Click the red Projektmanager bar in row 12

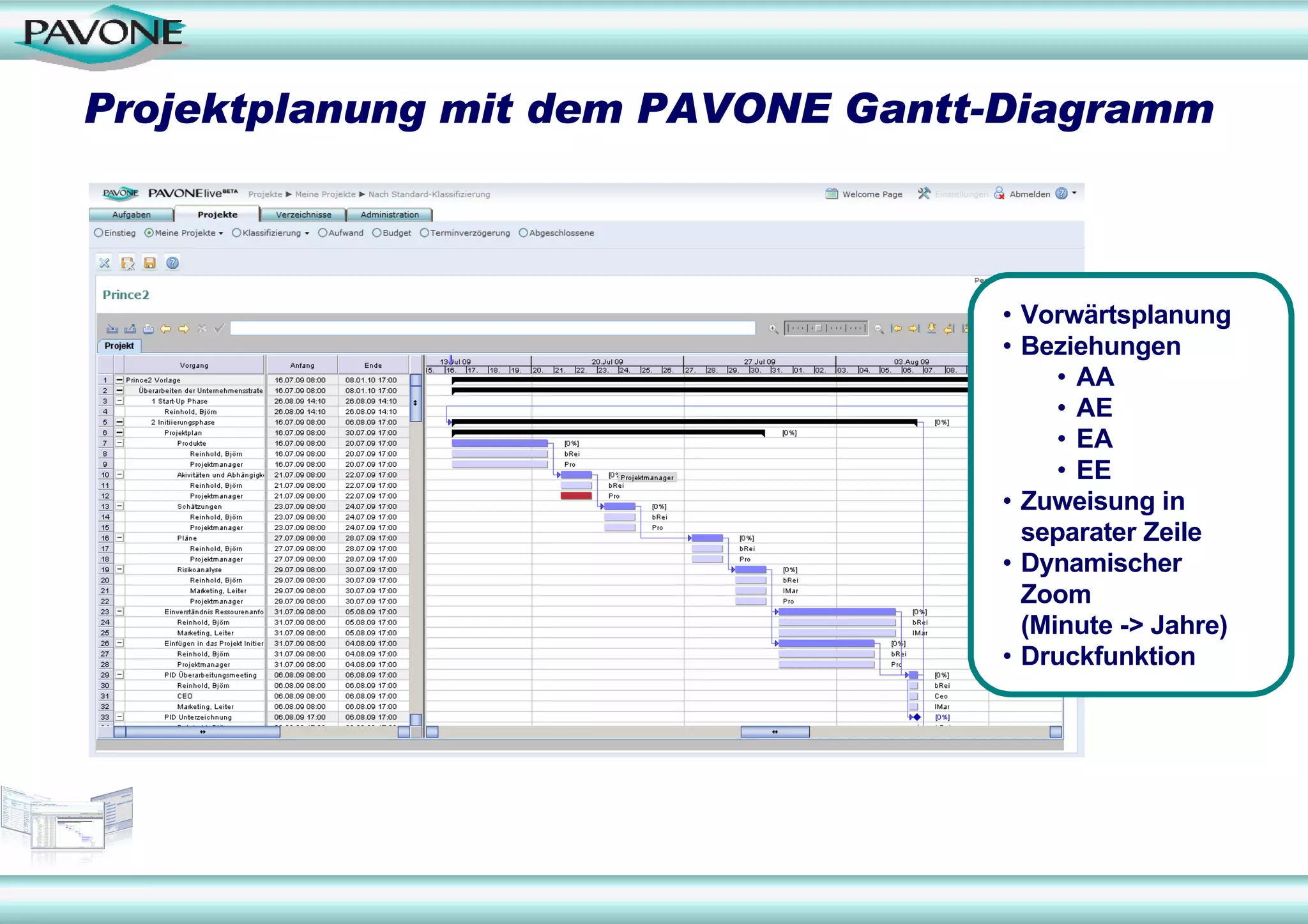point(576,496)
